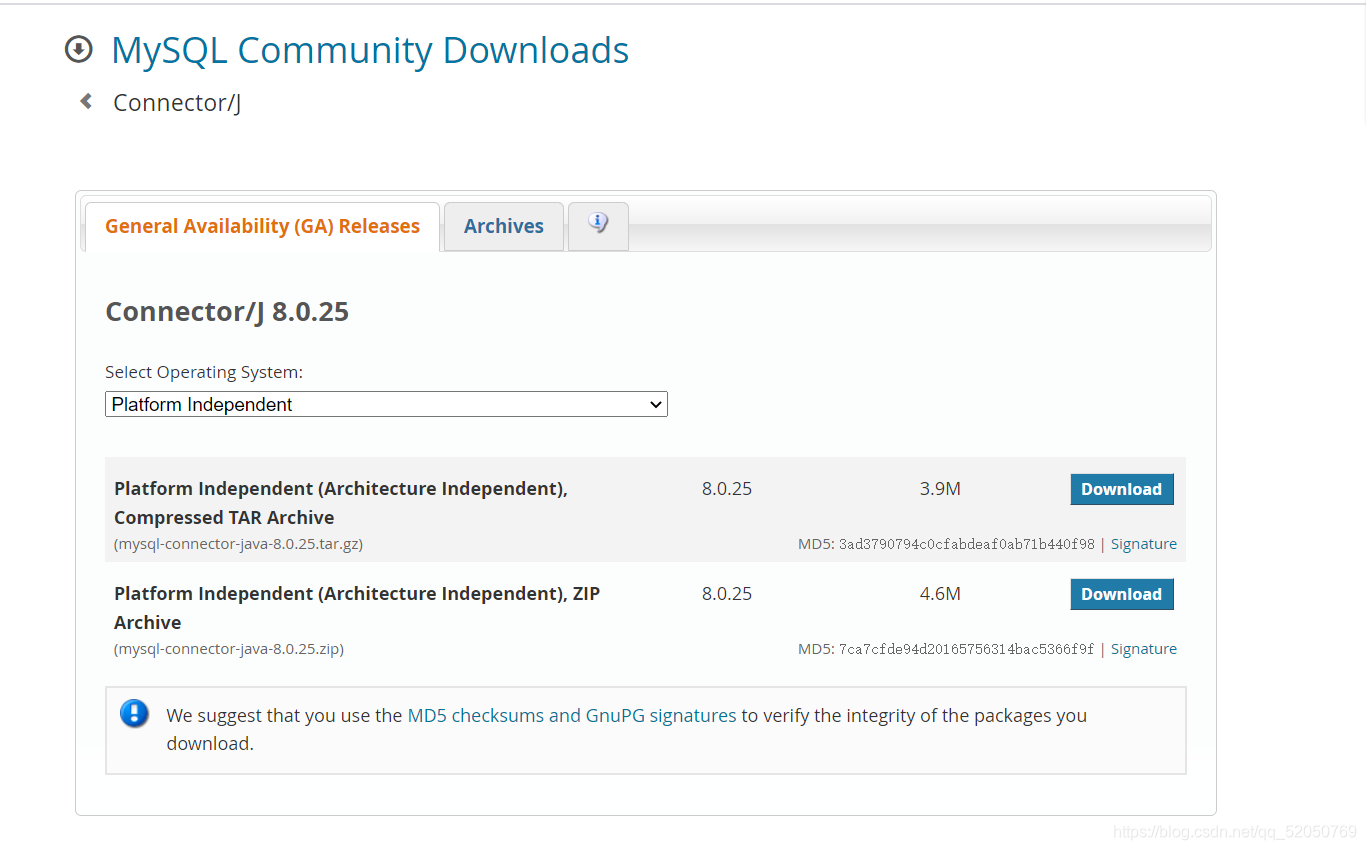Download the Compressed TAR Archive

click(1122, 489)
